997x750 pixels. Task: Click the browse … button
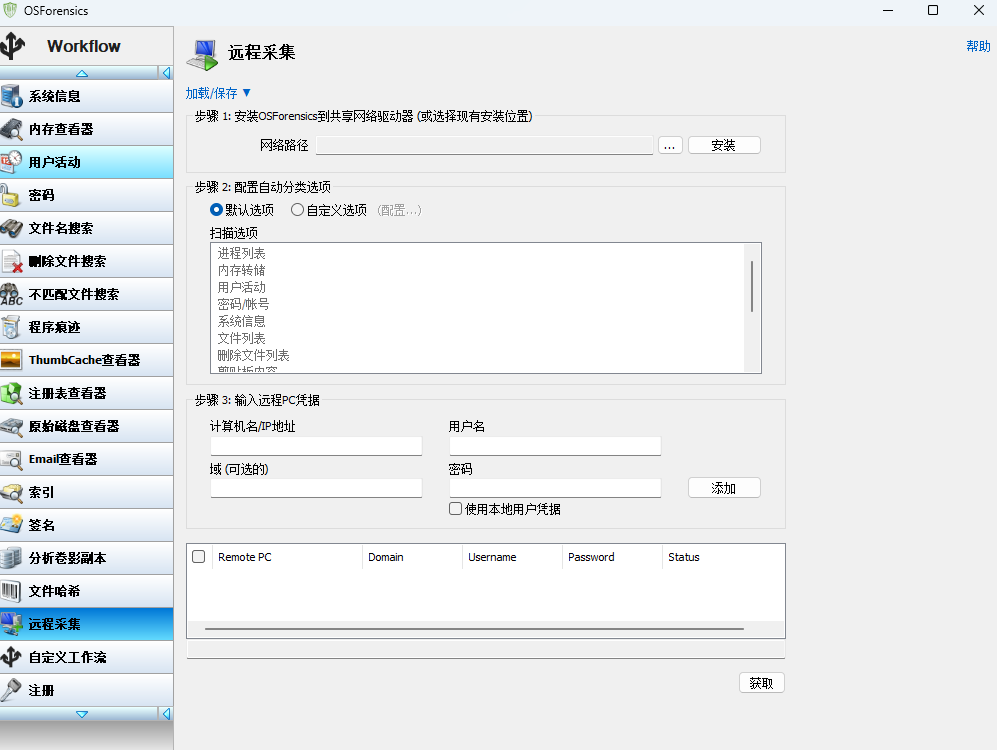tap(670, 145)
